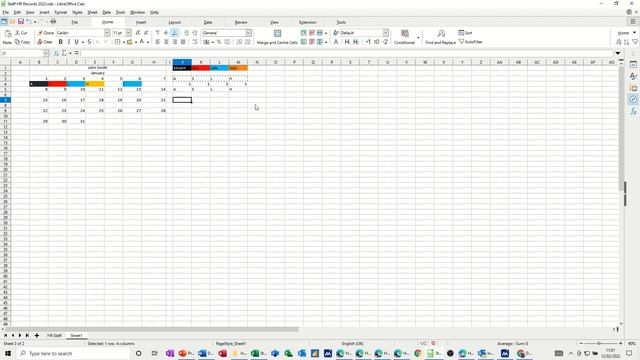The height and width of the screenshot is (360, 640).
Task: Switch to the Insert ribbon tab
Action: point(141,22)
